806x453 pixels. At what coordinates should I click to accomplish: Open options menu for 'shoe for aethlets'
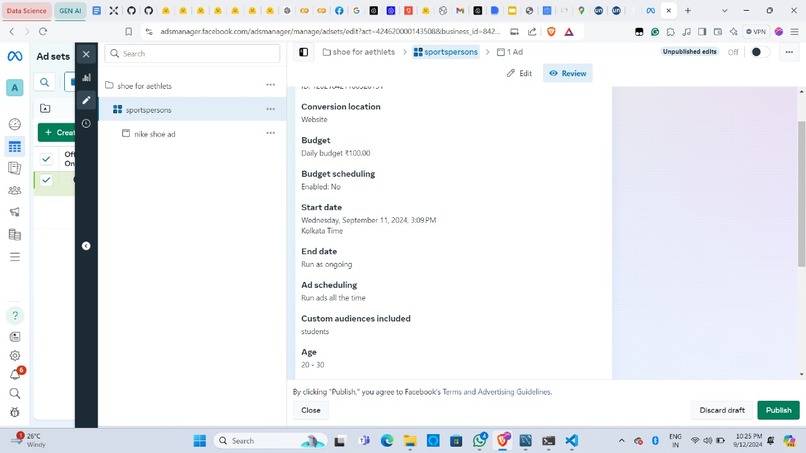(x=270, y=85)
